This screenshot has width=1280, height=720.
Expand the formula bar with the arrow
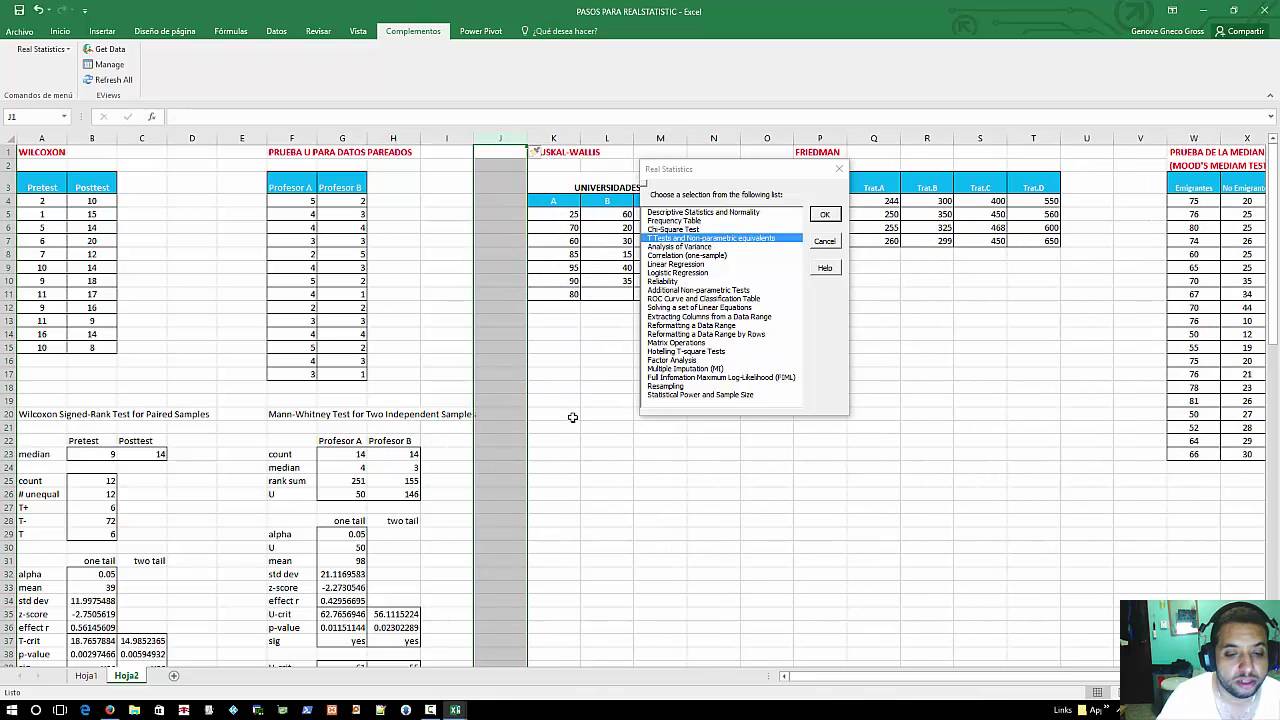pos(1270,117)
